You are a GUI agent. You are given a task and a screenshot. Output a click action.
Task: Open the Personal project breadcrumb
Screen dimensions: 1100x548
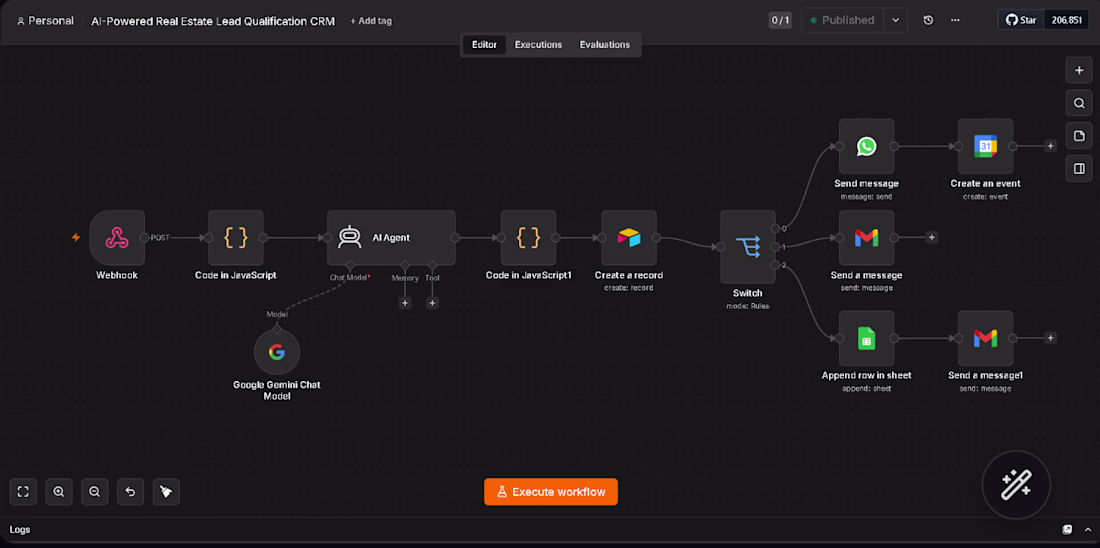(x=45, y=21)
